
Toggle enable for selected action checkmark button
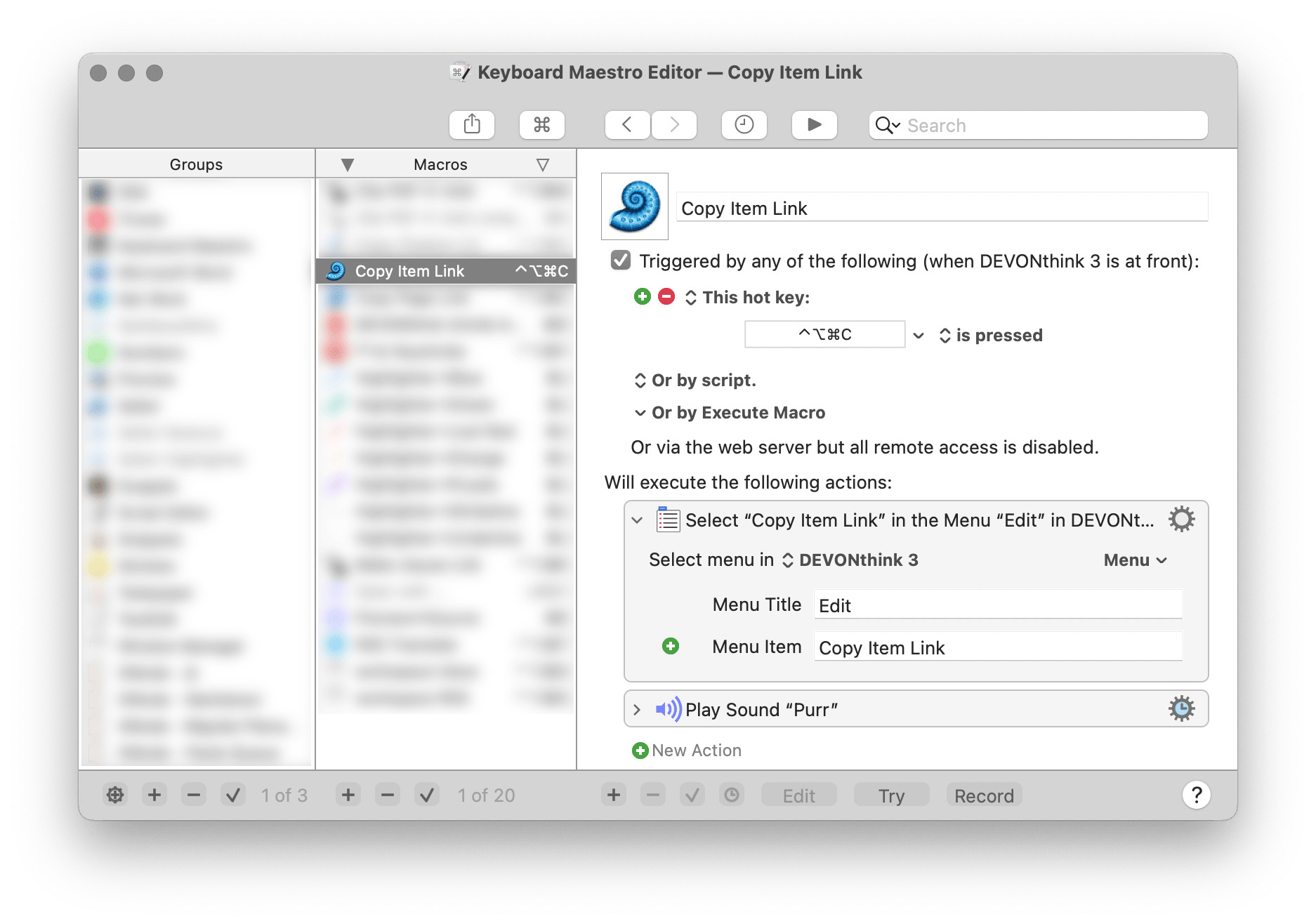(692, 795)
